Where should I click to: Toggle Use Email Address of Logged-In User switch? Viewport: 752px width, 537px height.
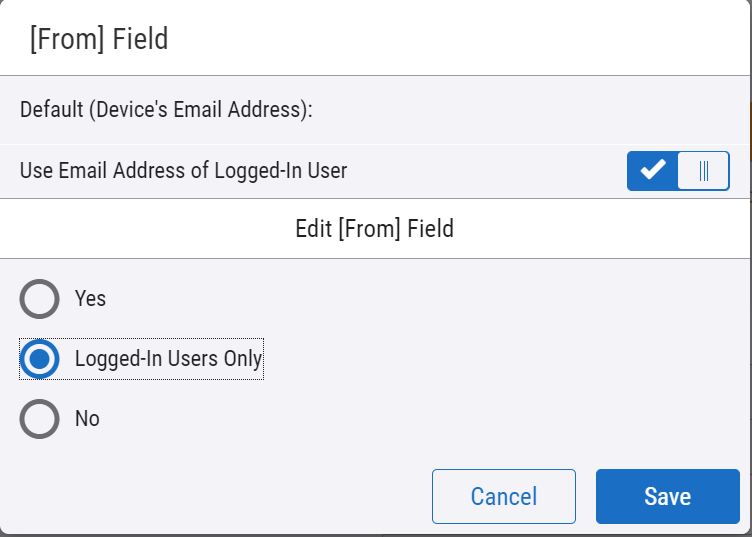point(678,171)
